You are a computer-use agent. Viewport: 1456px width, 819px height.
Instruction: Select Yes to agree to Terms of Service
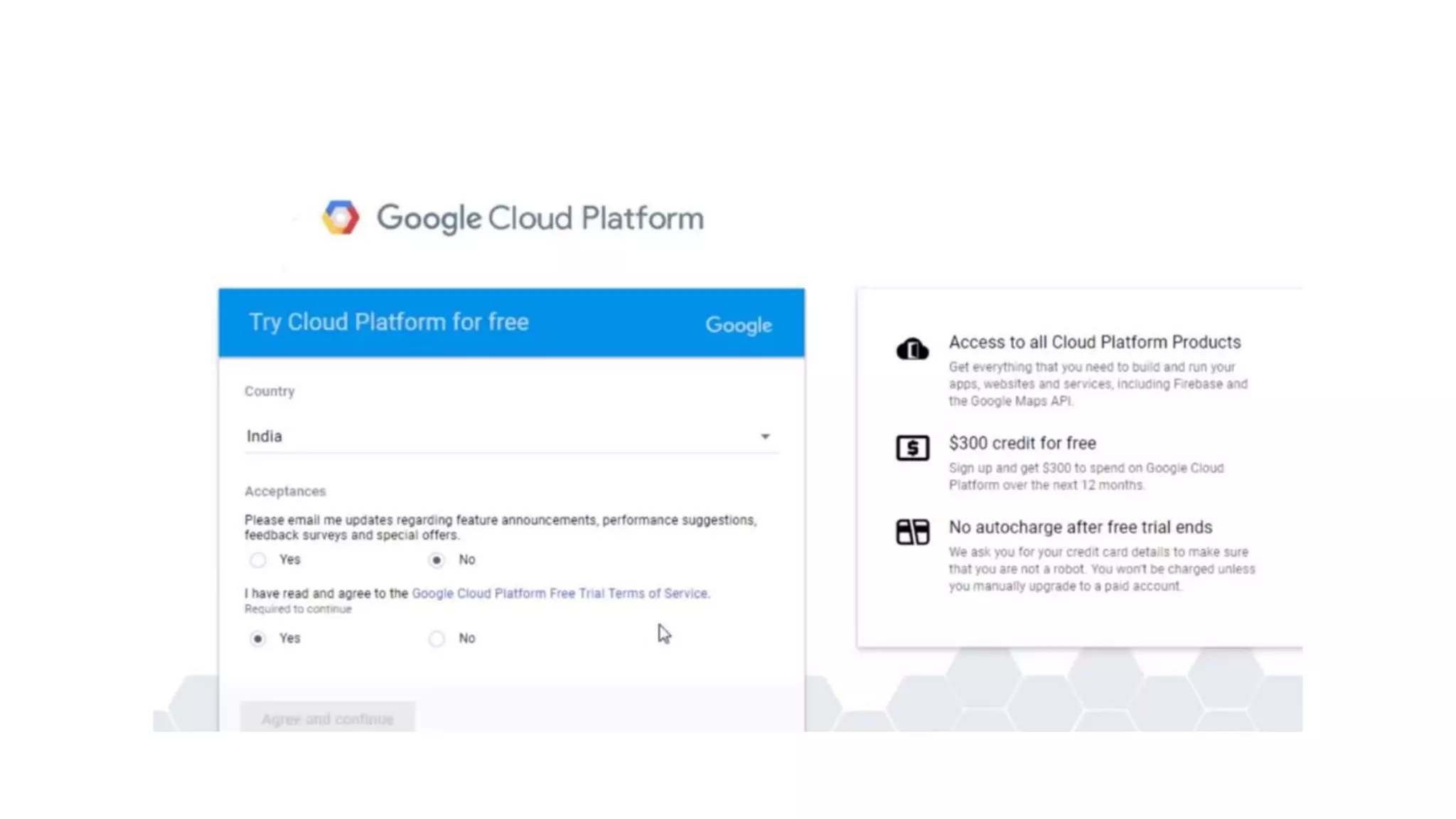coord(258,638)
